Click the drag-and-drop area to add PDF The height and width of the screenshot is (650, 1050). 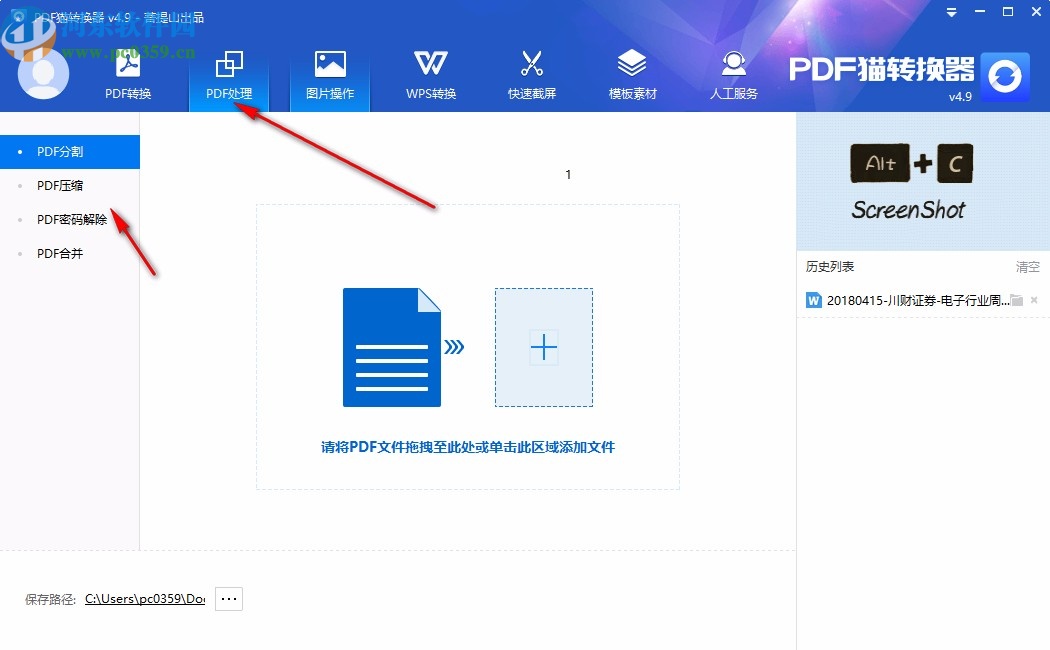[x=467, y=345]
